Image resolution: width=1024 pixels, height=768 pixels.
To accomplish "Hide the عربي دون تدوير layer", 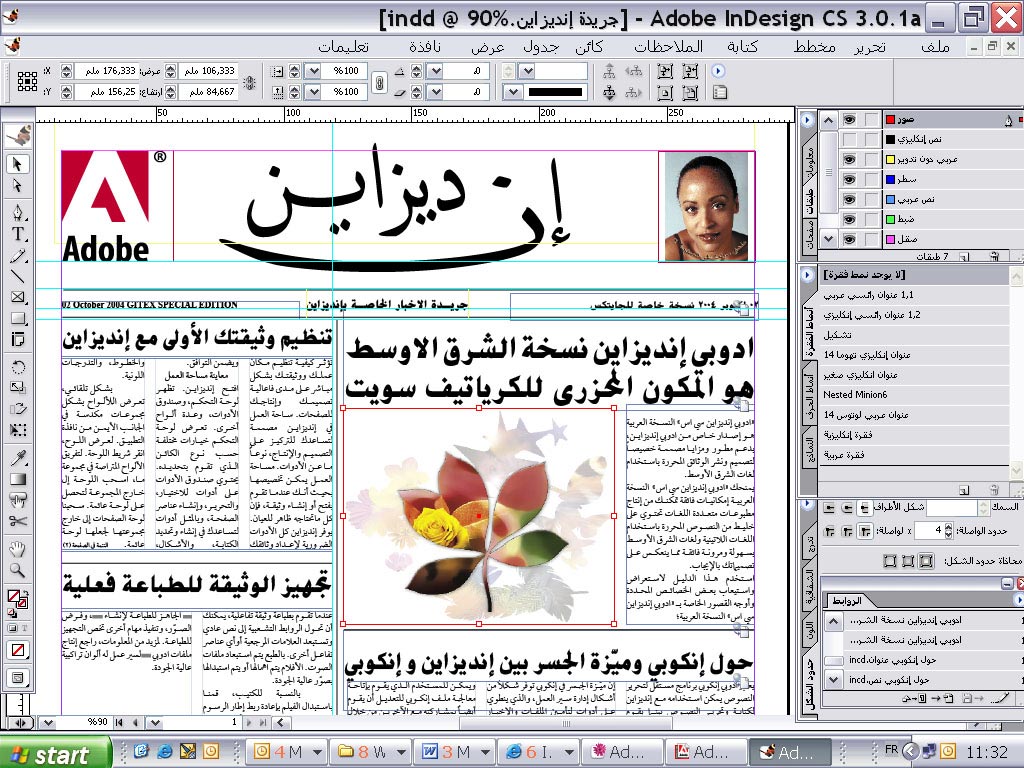I will point(848,159).
